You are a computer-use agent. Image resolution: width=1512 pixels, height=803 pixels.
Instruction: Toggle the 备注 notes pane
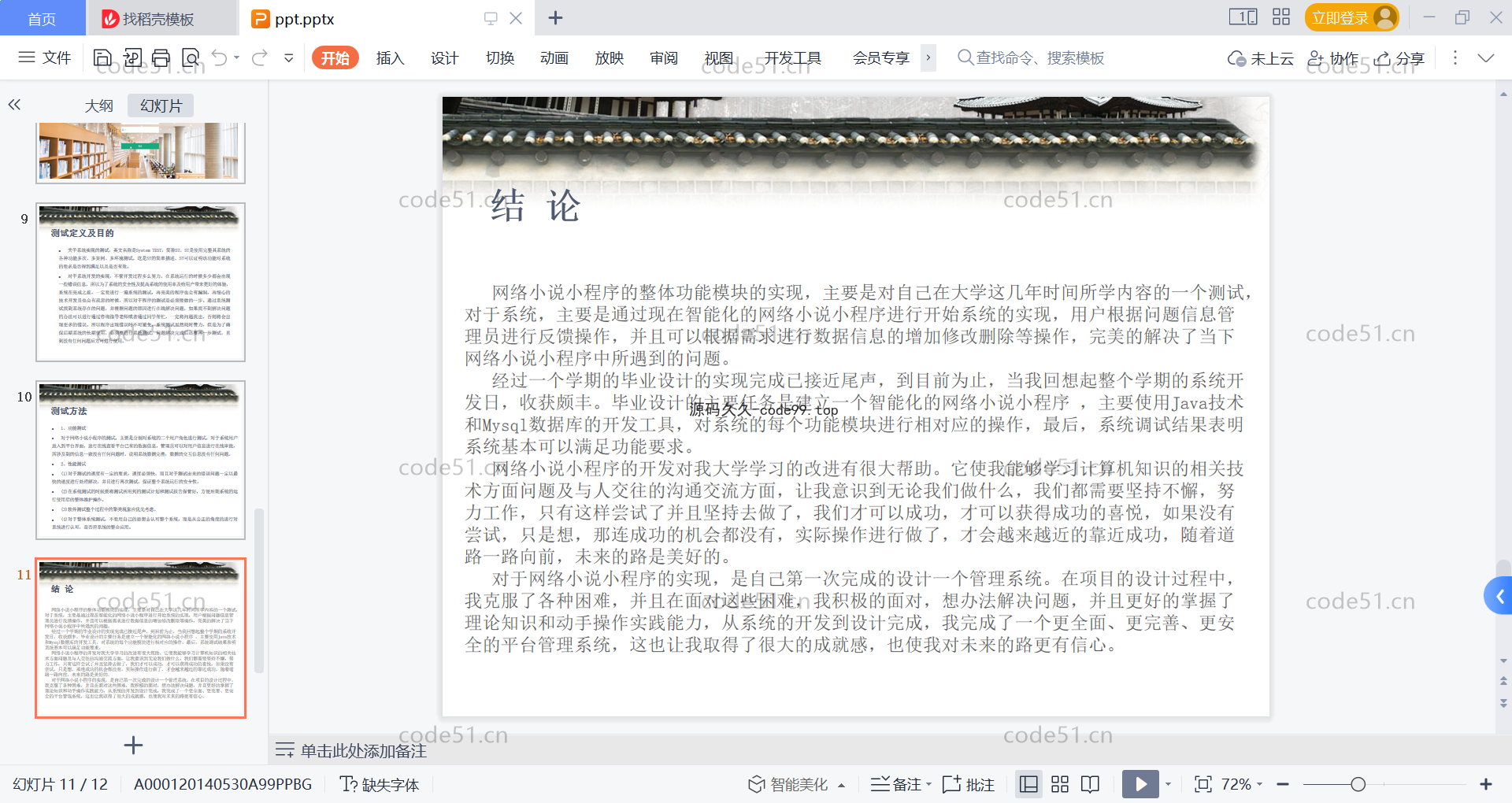(897, 784)
